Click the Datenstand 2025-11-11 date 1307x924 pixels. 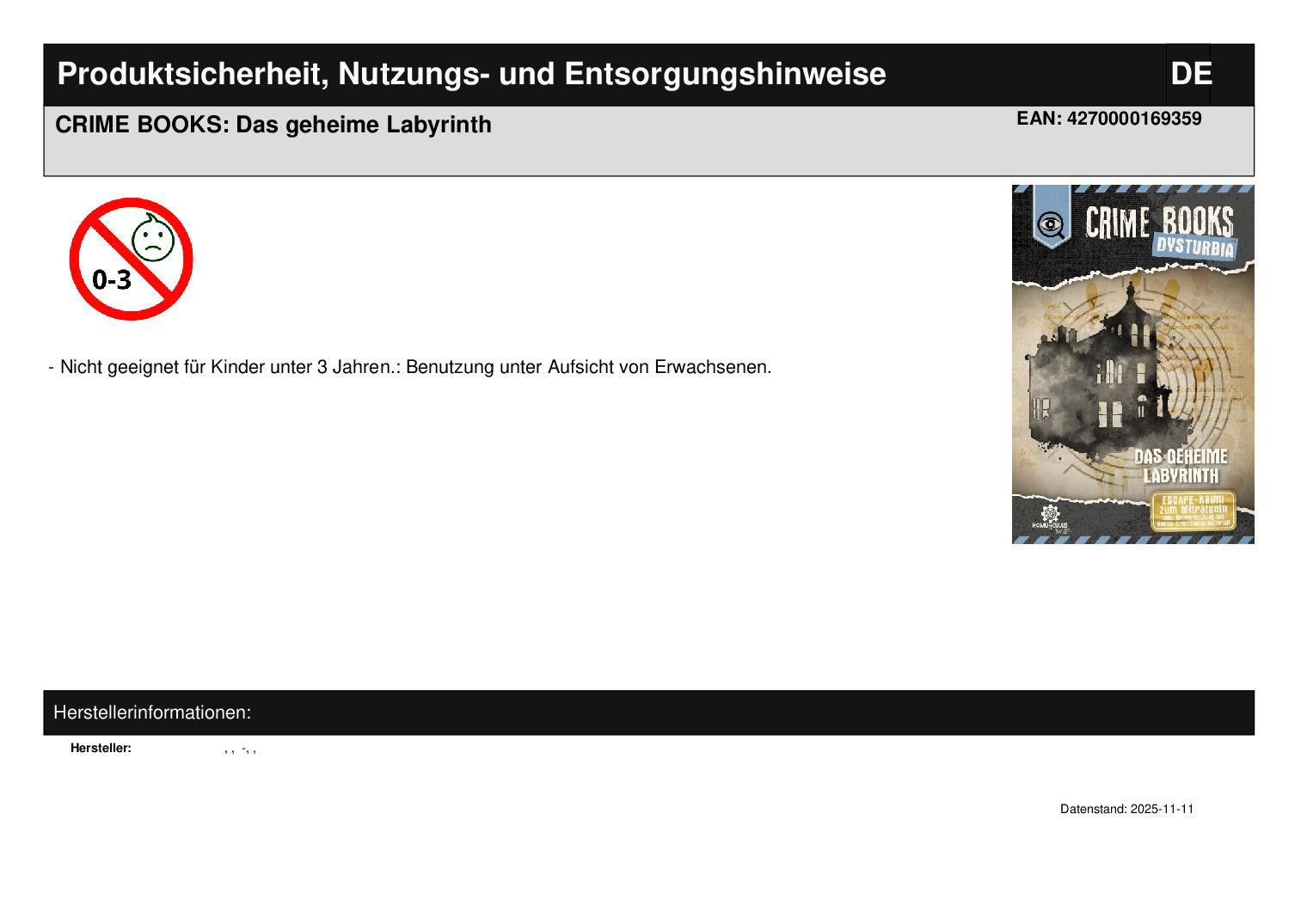[x=1126, y=809]
